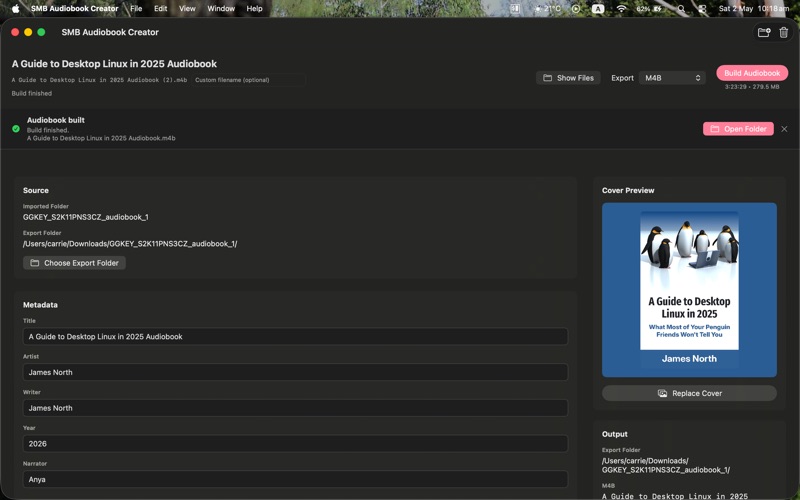The width and height of the screenshot is (800, 500).
Task: Open Control Center in menu bar
Action: tap(702, 9)
